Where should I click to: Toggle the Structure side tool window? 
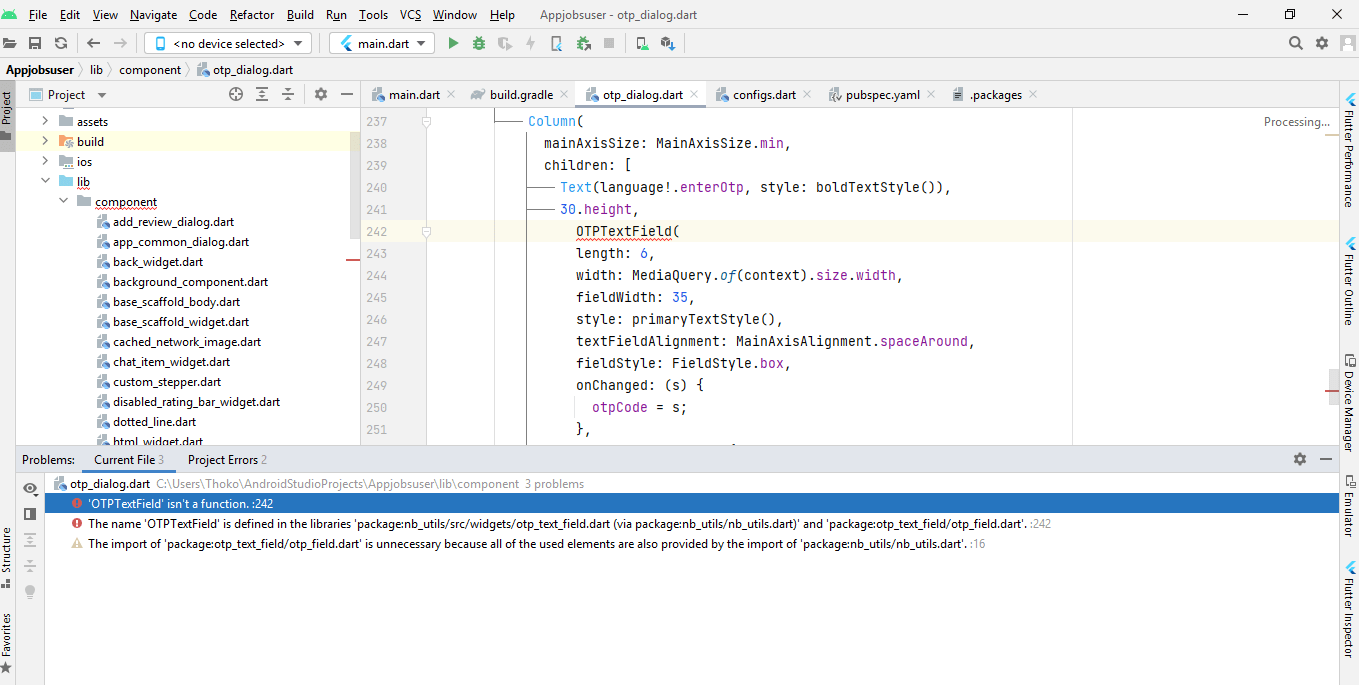pyautogui.click(x=7, y=559)
